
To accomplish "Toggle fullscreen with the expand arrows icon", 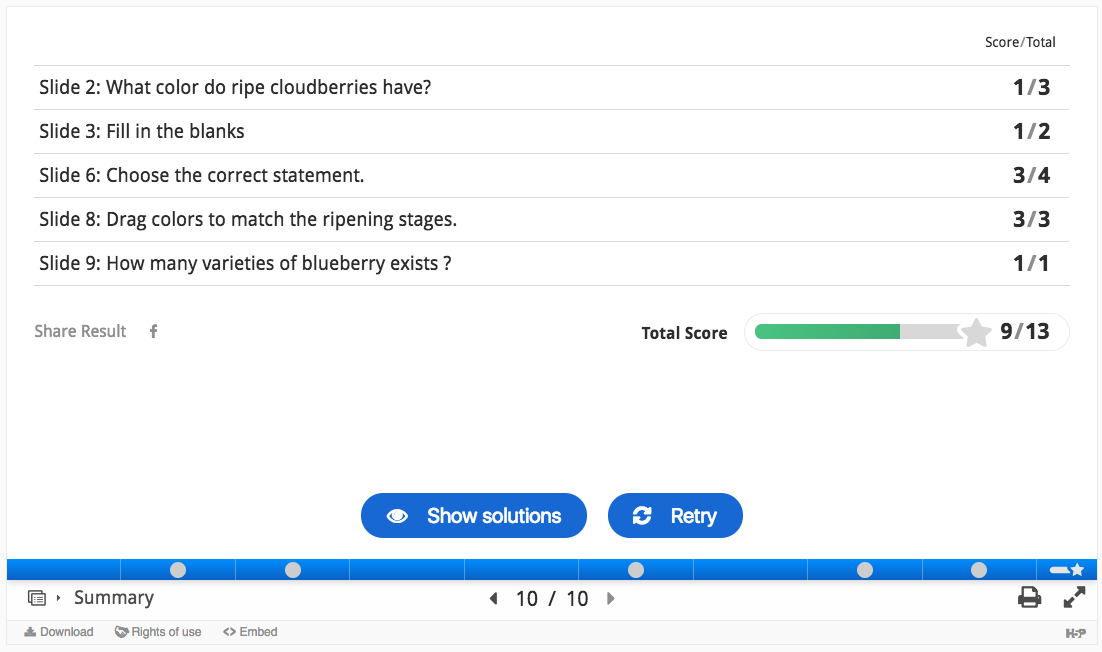I will click(x=1074, y=597).
